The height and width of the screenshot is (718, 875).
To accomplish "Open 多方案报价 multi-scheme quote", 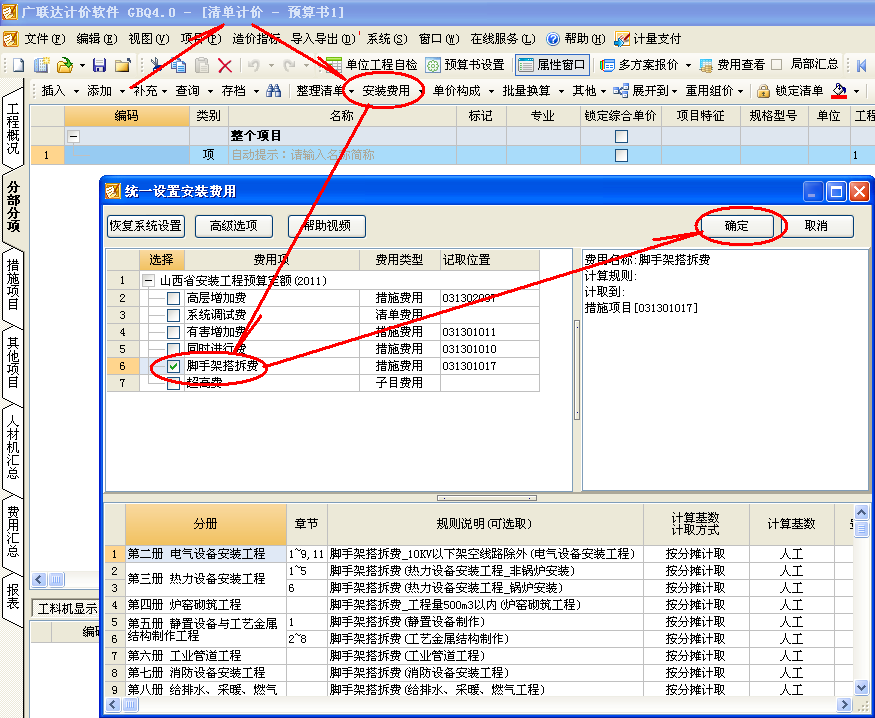I will [640, 65].
